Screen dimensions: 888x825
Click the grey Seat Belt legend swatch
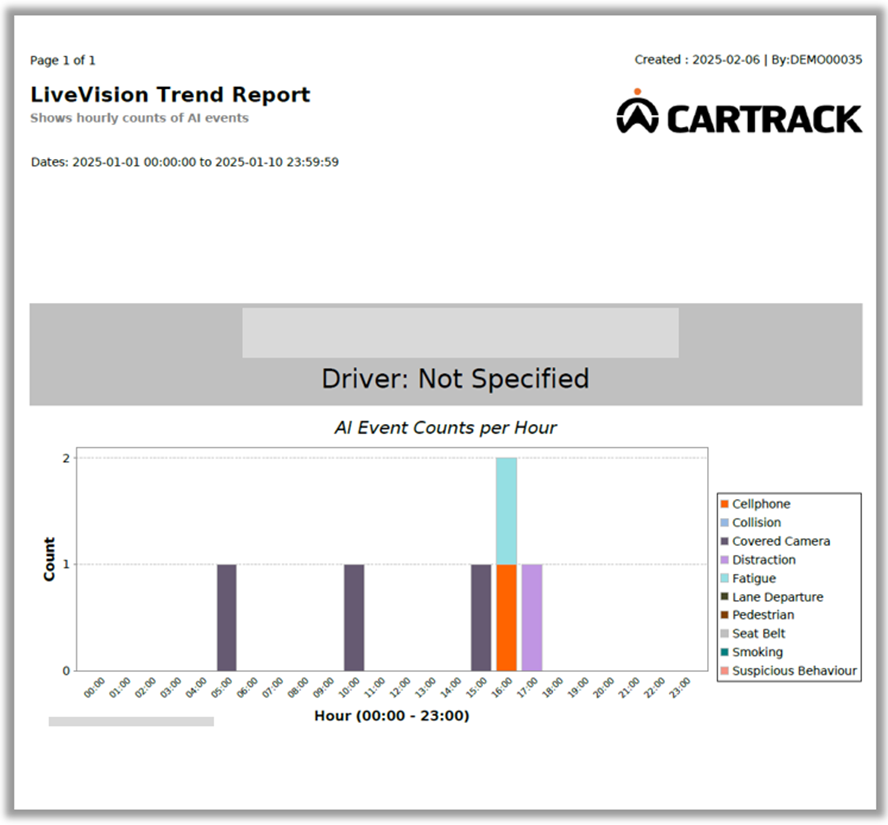click(724, 634)
